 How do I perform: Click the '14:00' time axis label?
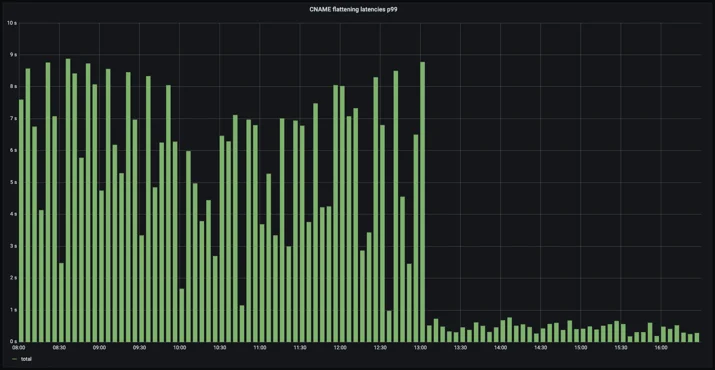[500, 348]
